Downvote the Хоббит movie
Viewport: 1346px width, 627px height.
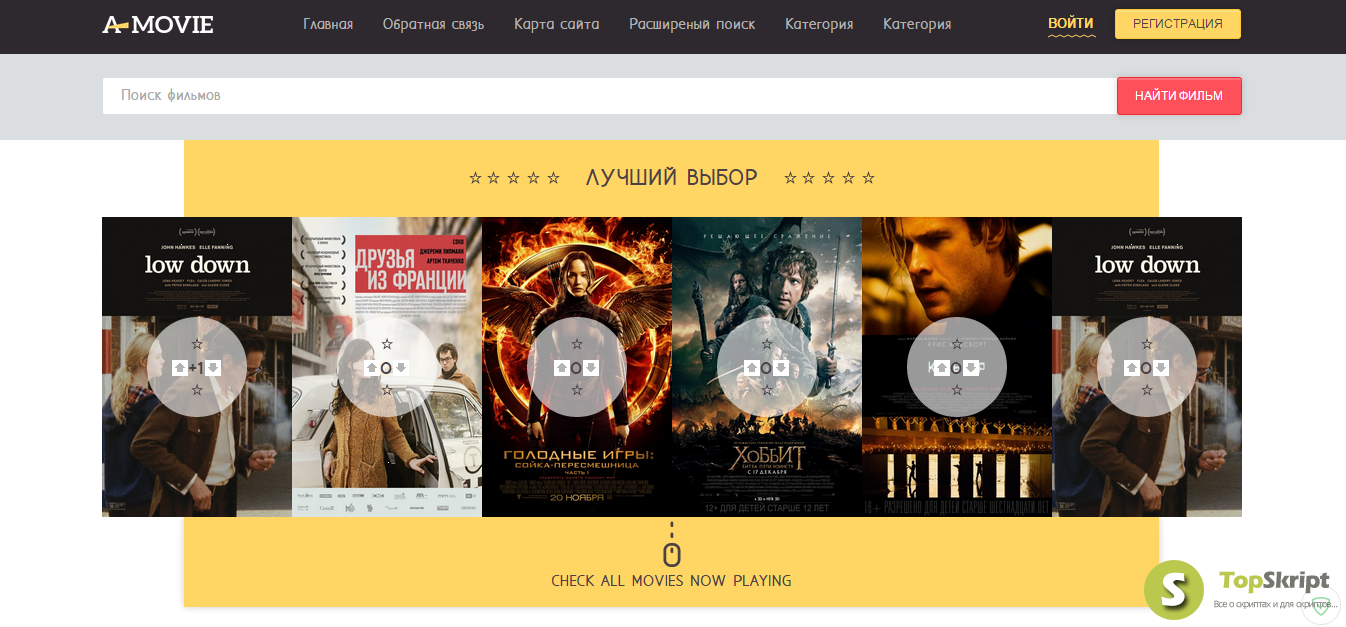coord(781,368)
